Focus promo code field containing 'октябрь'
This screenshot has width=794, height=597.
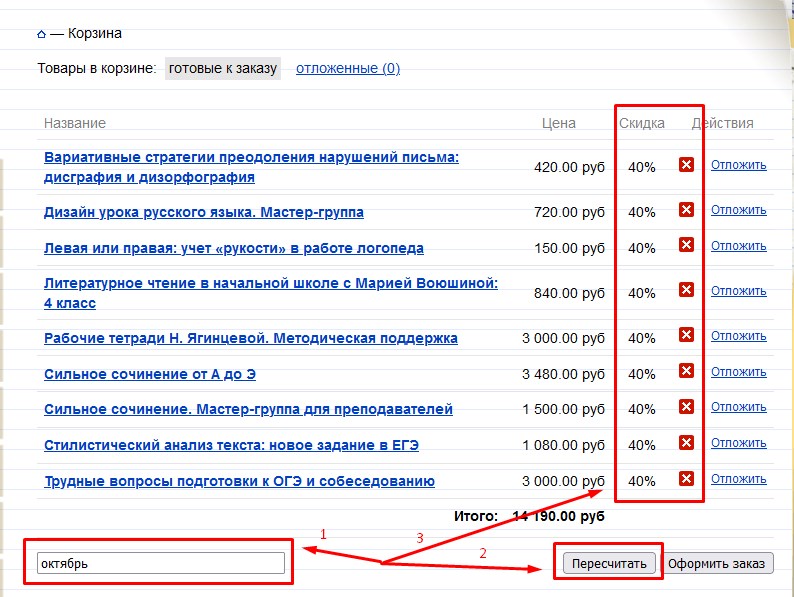tap(161, 564)
